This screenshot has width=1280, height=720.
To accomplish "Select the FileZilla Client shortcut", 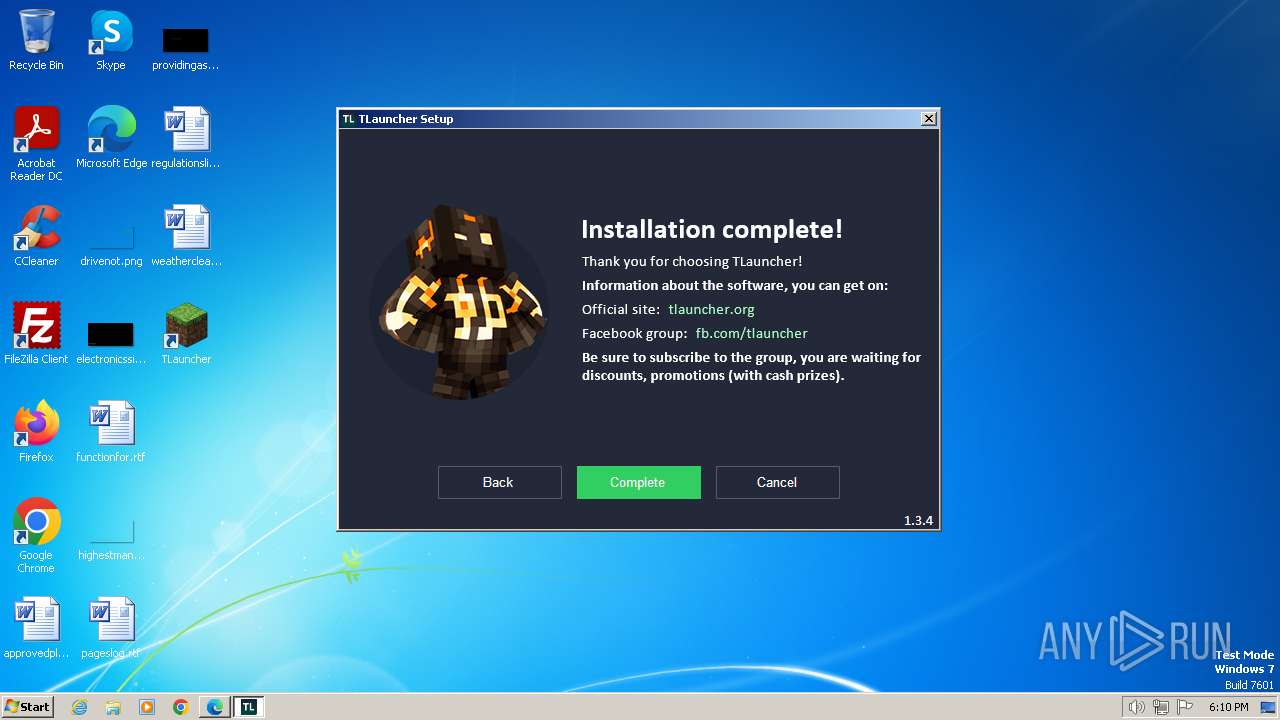I will (x=36, y=334).
